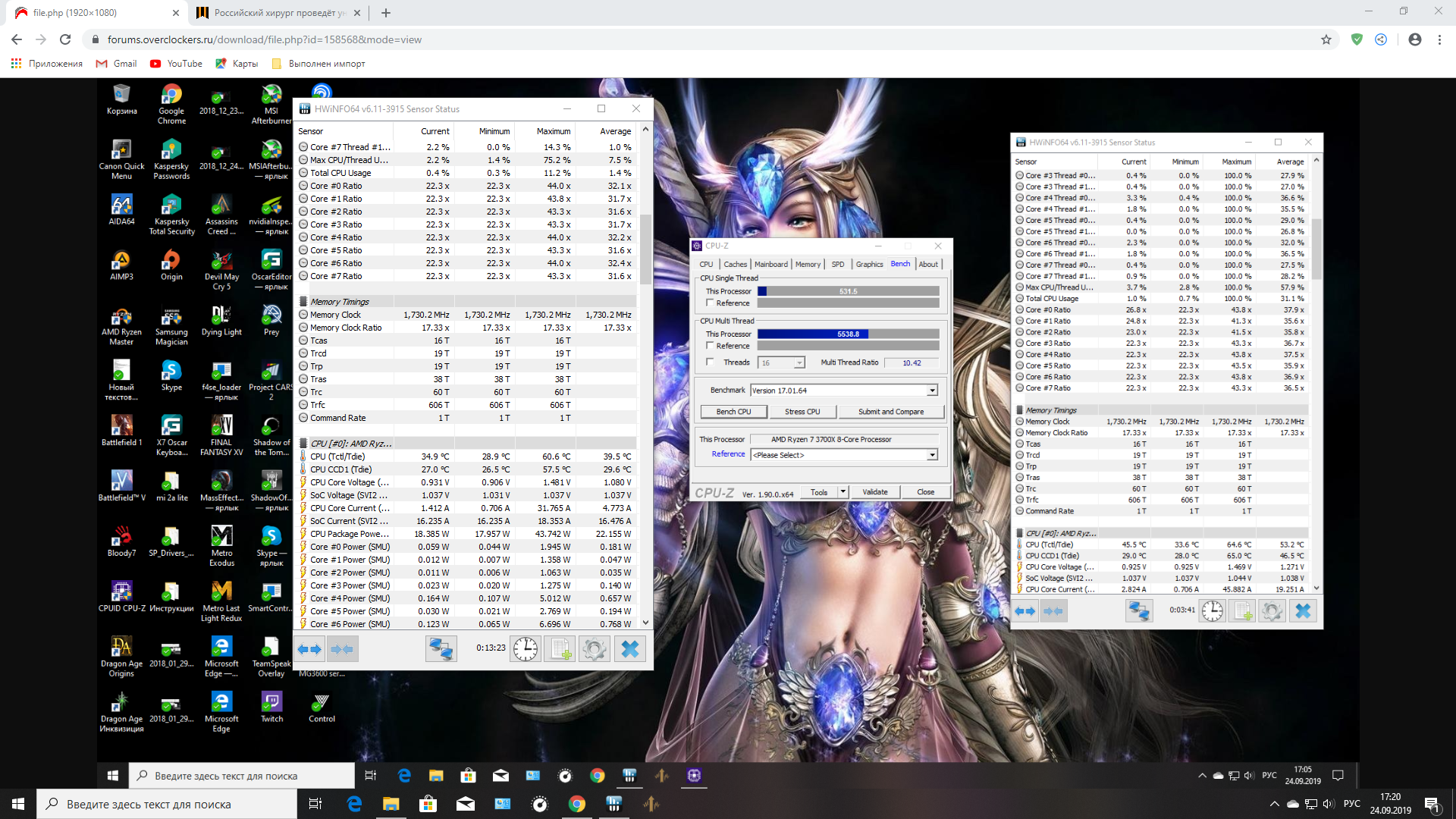The height and width of the screenshot is (819, 1456).
Task: Switch to the Mainboard tab in CPU-Z
Action: point(770,264)
